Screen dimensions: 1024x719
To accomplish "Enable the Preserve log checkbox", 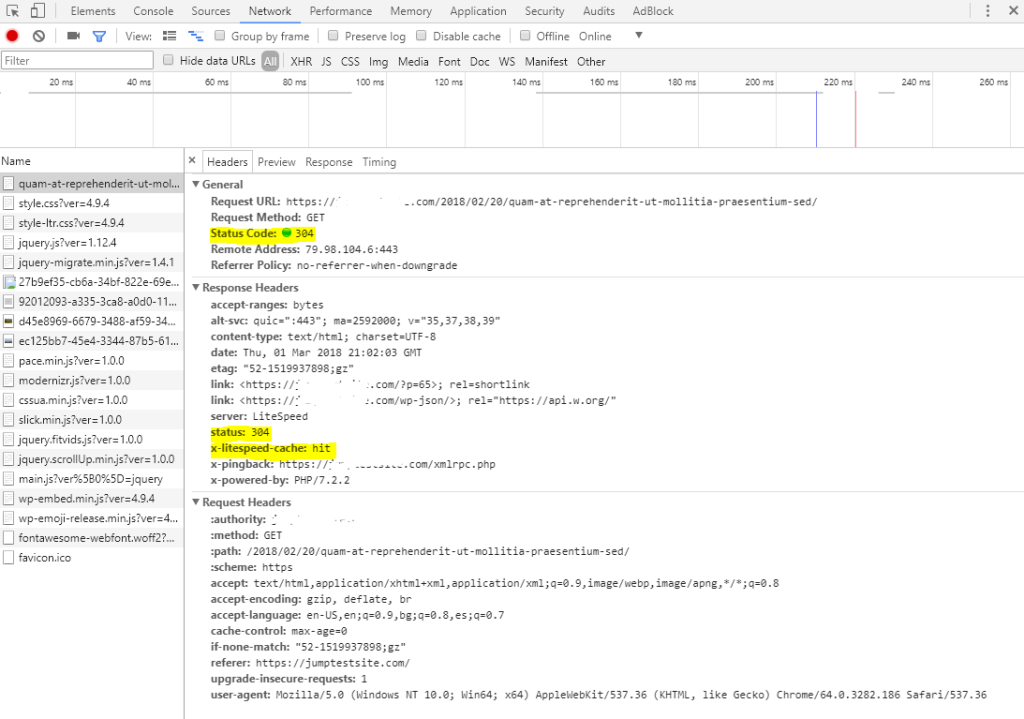I will pos(336,36).
